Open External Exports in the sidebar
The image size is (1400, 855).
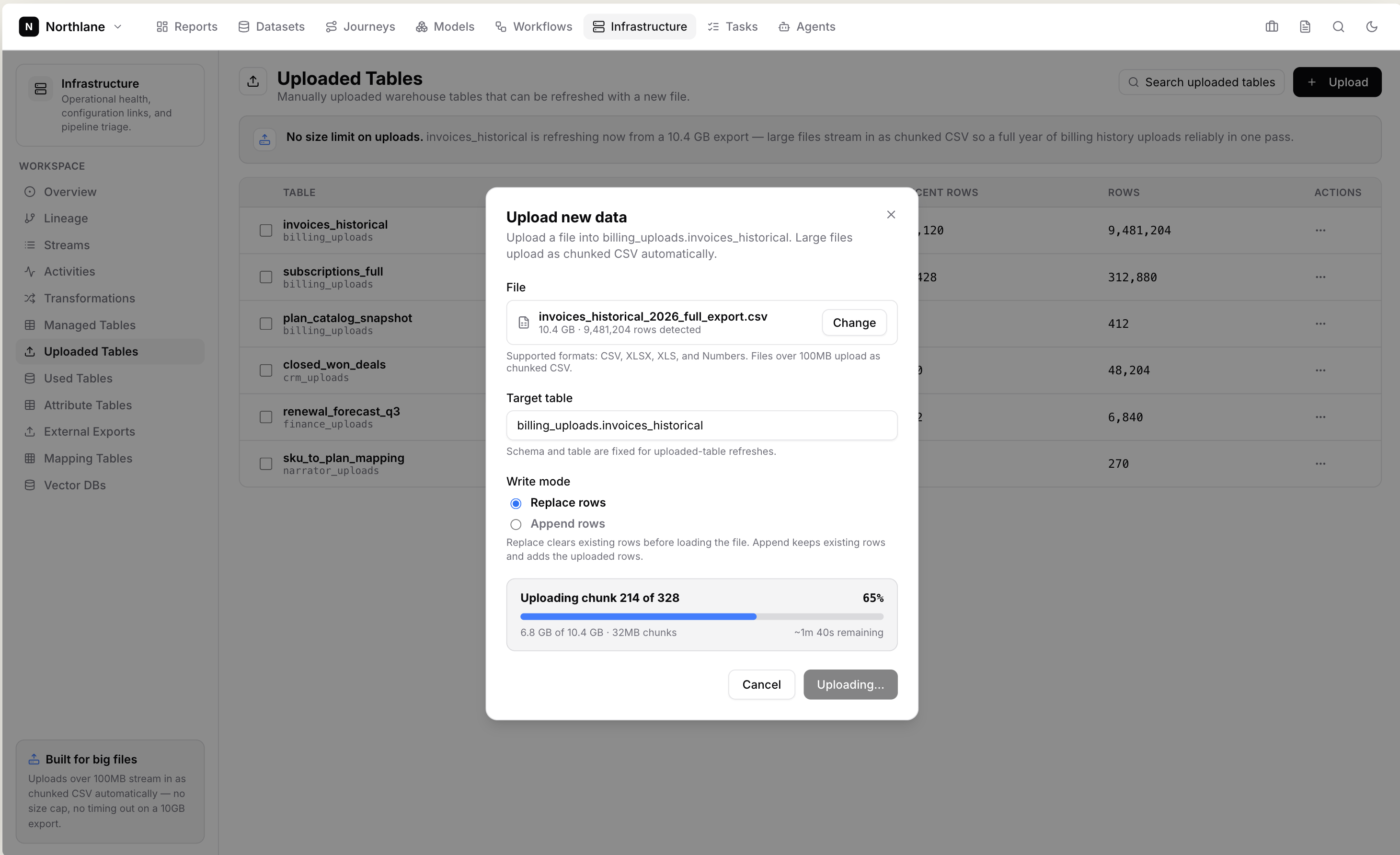coord(110,431)
